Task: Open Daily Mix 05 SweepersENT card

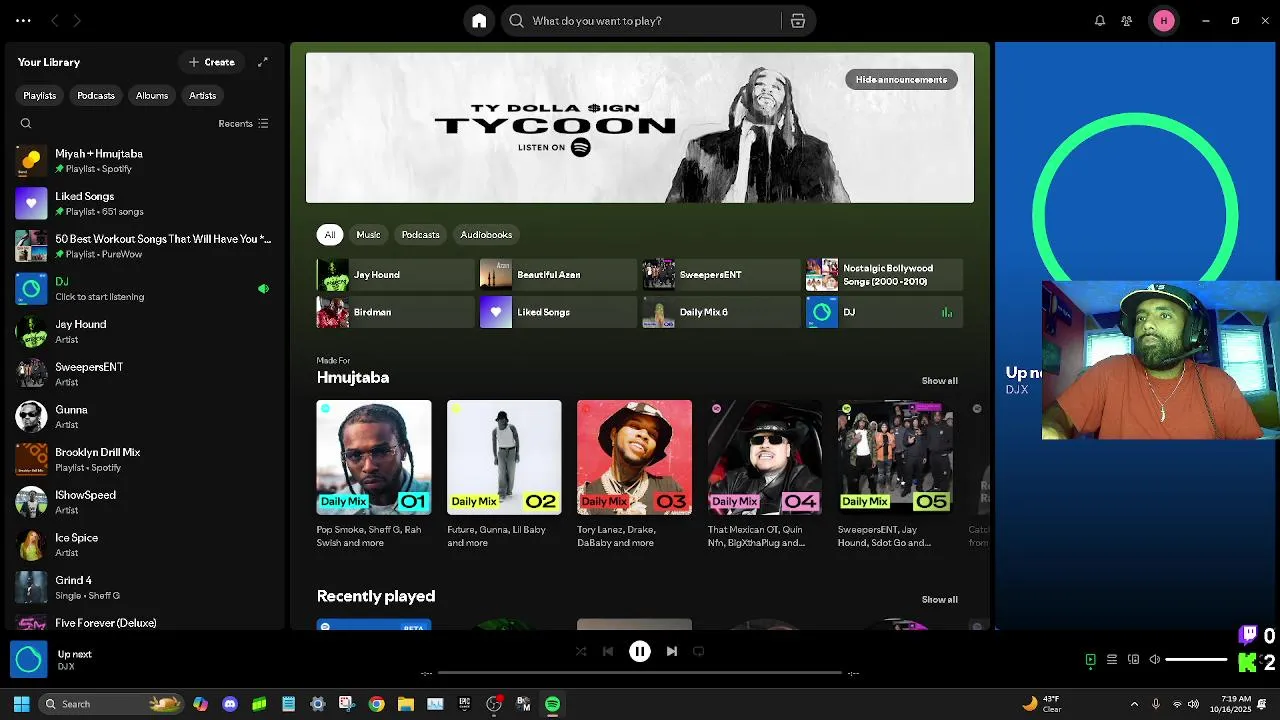Action: pos(895,475)
